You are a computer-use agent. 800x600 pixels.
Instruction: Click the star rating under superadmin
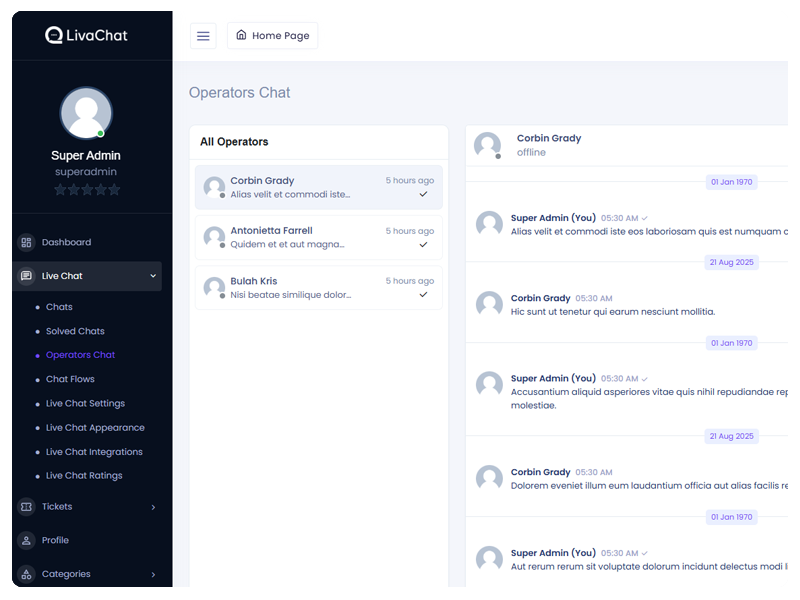(87, 190)
